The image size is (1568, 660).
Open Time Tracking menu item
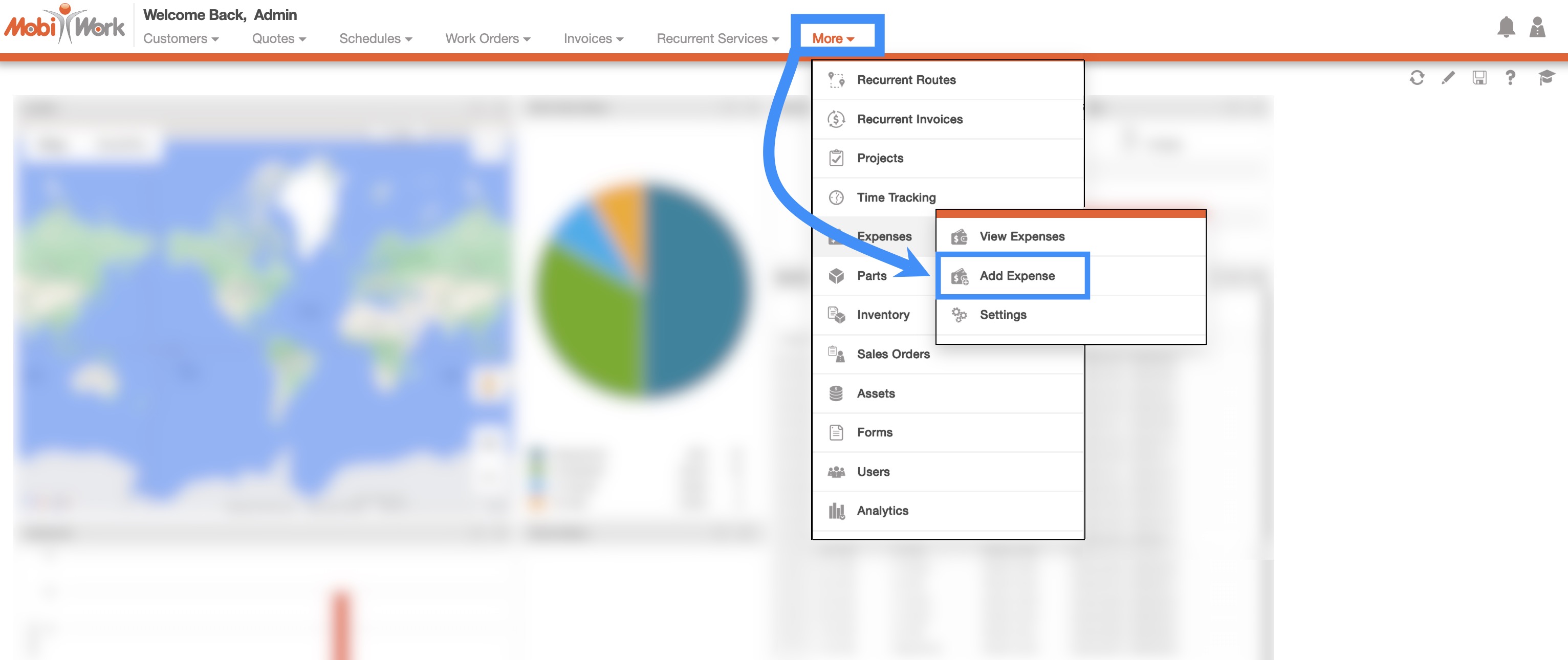point(896,197)
